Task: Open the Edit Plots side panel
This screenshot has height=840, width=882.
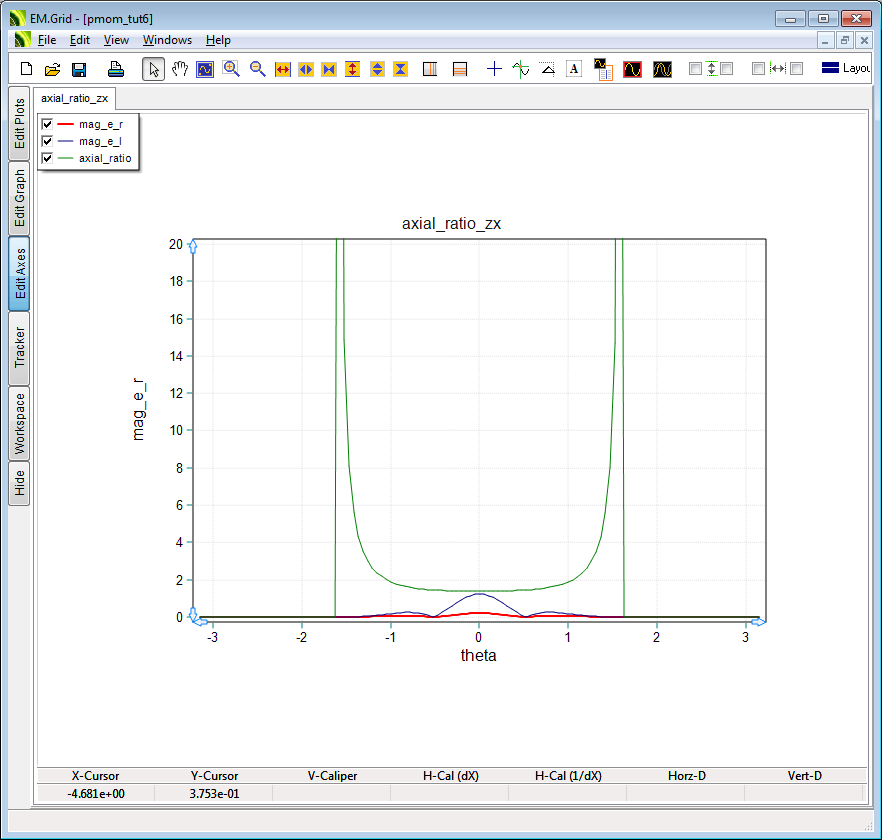Action: pos(19,124)
